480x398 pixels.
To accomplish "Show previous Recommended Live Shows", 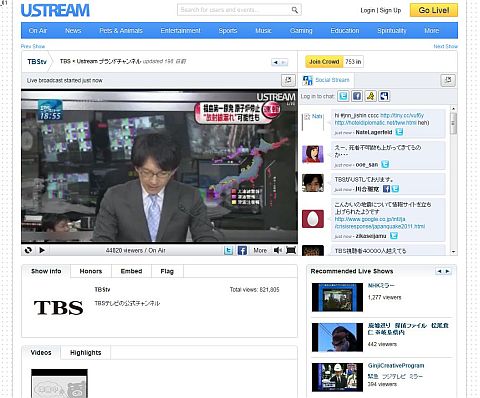I will click(x=439, y=271).
